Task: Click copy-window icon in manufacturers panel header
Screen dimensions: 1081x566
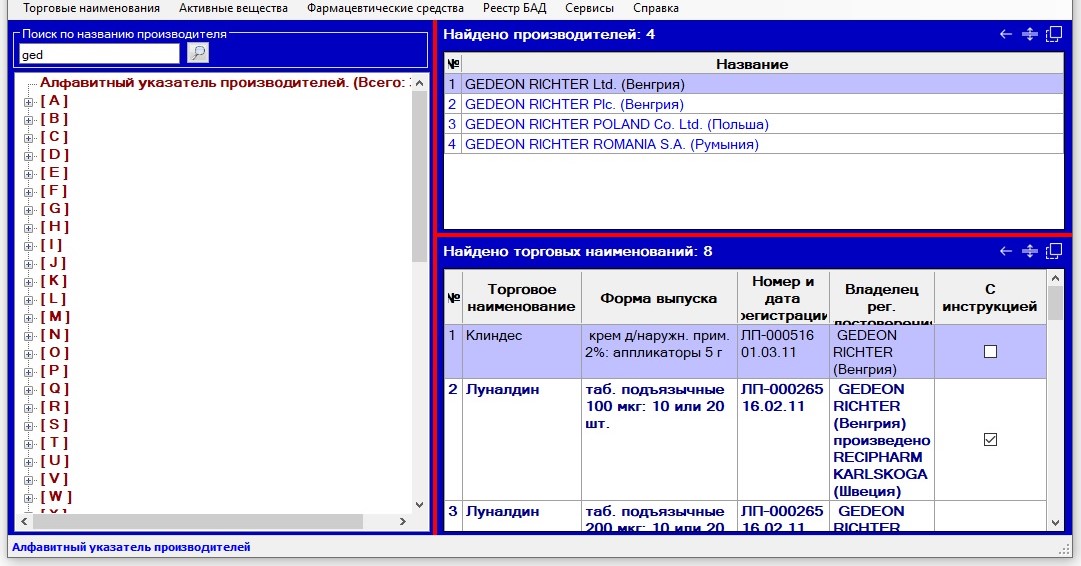Action: pos(1053,35)
